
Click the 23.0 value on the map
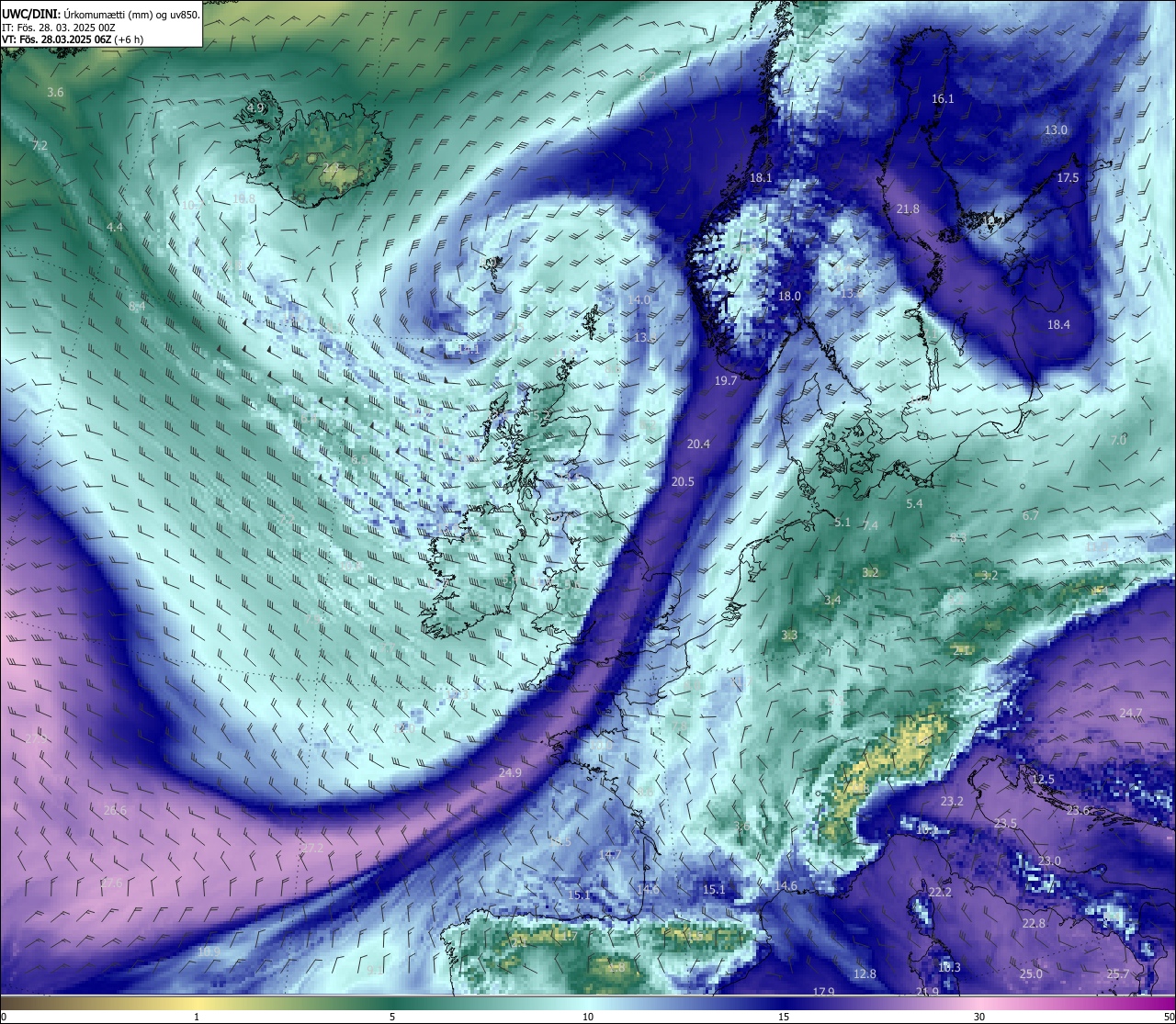[1049, 861]
